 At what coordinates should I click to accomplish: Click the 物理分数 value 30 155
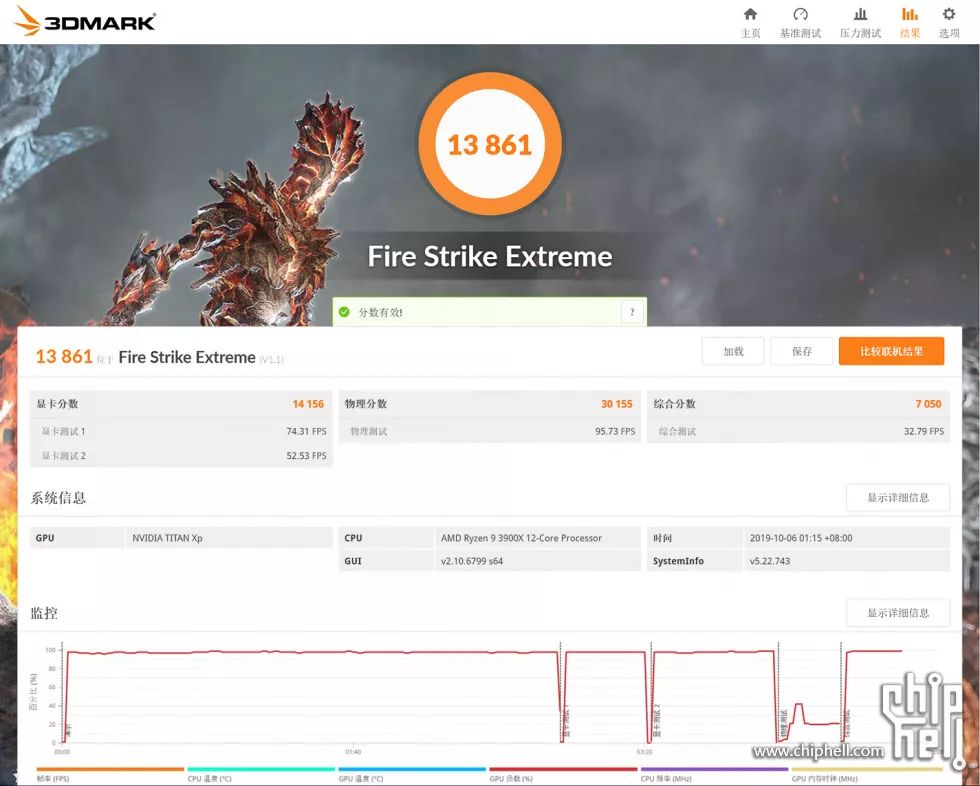point(617,404)
